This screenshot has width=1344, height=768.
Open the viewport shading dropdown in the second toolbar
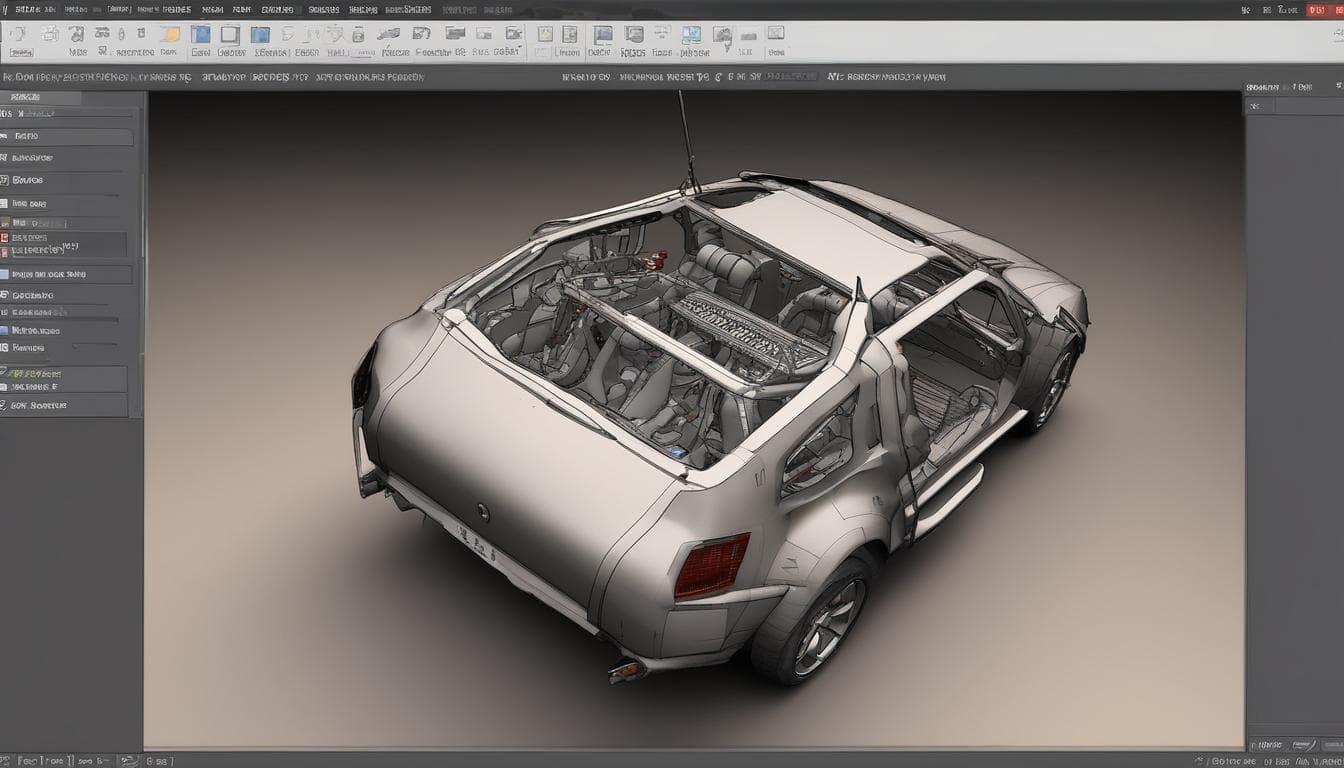[790, 75]
